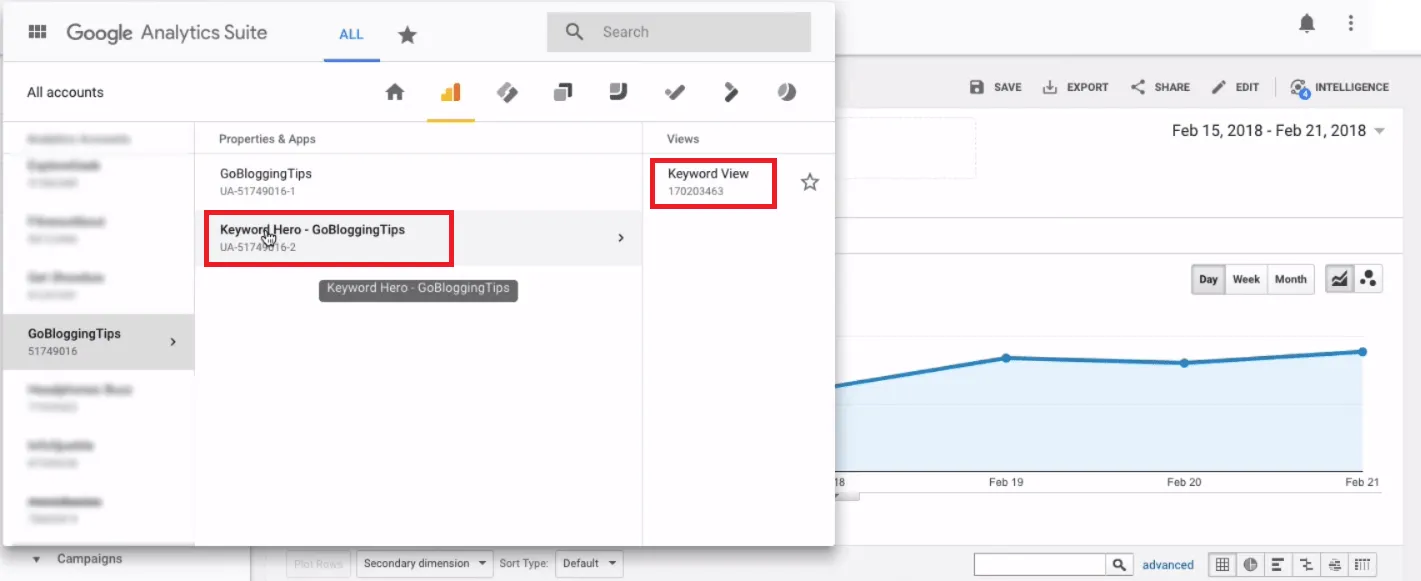Viewport: 1421px width, 581px height.
Task: Click the notifications bell icon
Action: pyautogui.click(x=1306, y=24)
